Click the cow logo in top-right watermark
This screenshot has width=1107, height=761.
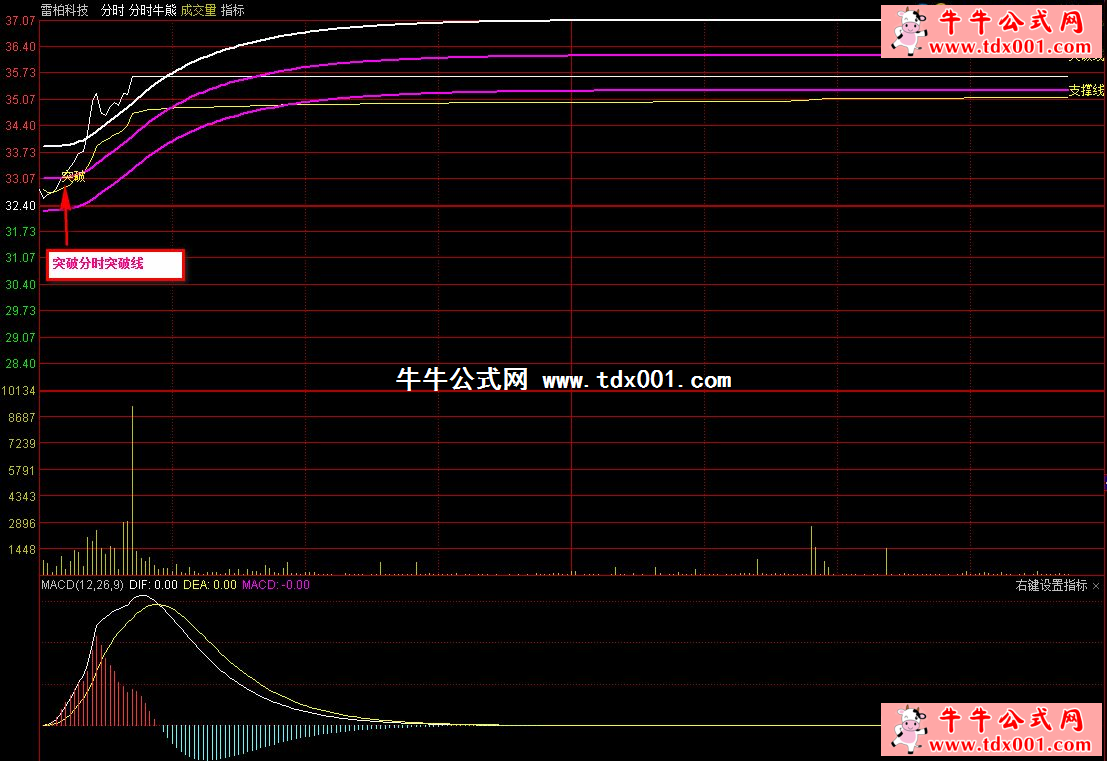(x=908, y=31)
